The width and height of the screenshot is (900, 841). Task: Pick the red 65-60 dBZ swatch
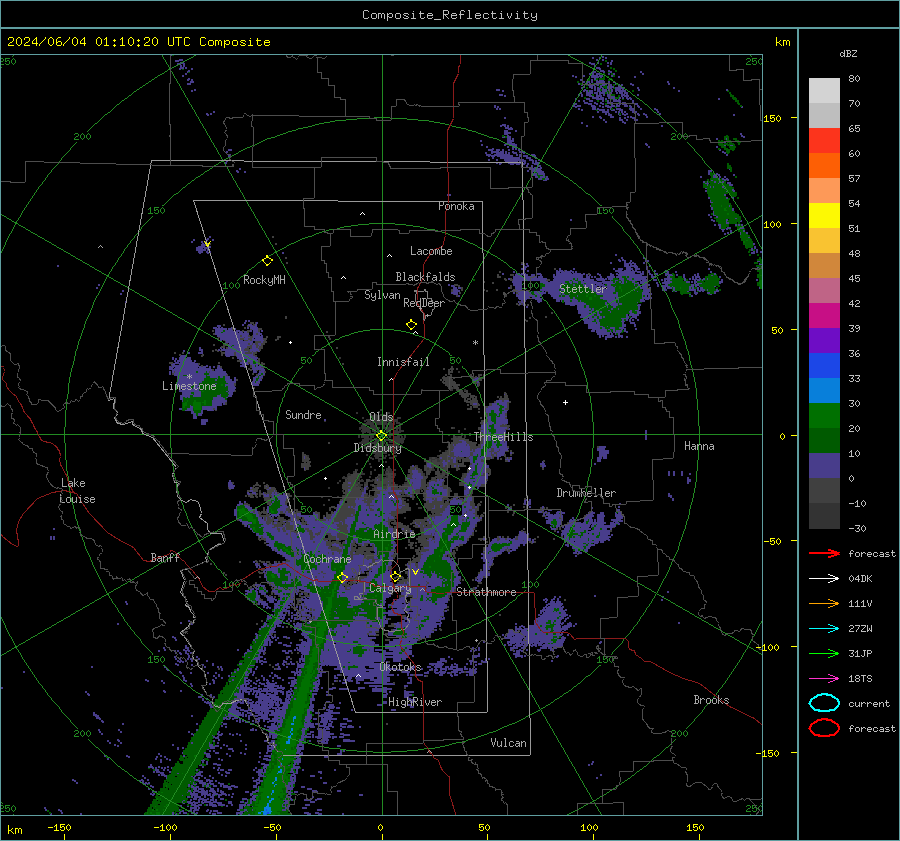[x=824, y=141]
